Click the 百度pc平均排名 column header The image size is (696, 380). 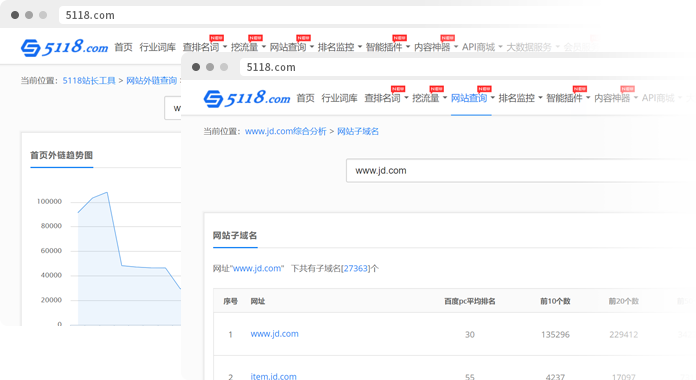(470, 301)
